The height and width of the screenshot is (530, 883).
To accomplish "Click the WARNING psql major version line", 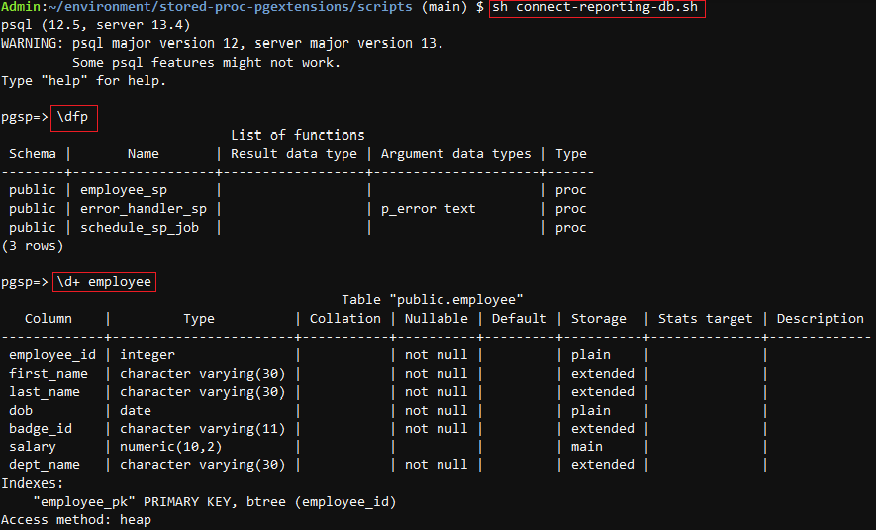I will click(x=222, y=43).
